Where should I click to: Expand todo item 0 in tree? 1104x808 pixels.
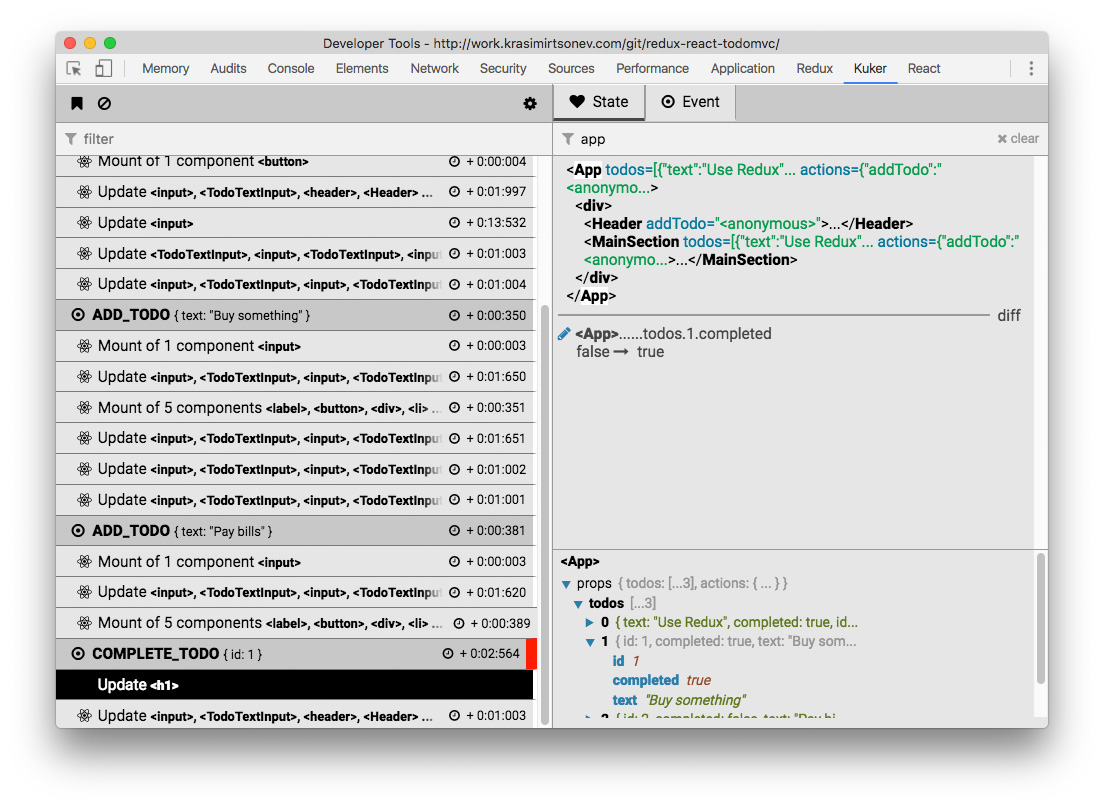590,623
